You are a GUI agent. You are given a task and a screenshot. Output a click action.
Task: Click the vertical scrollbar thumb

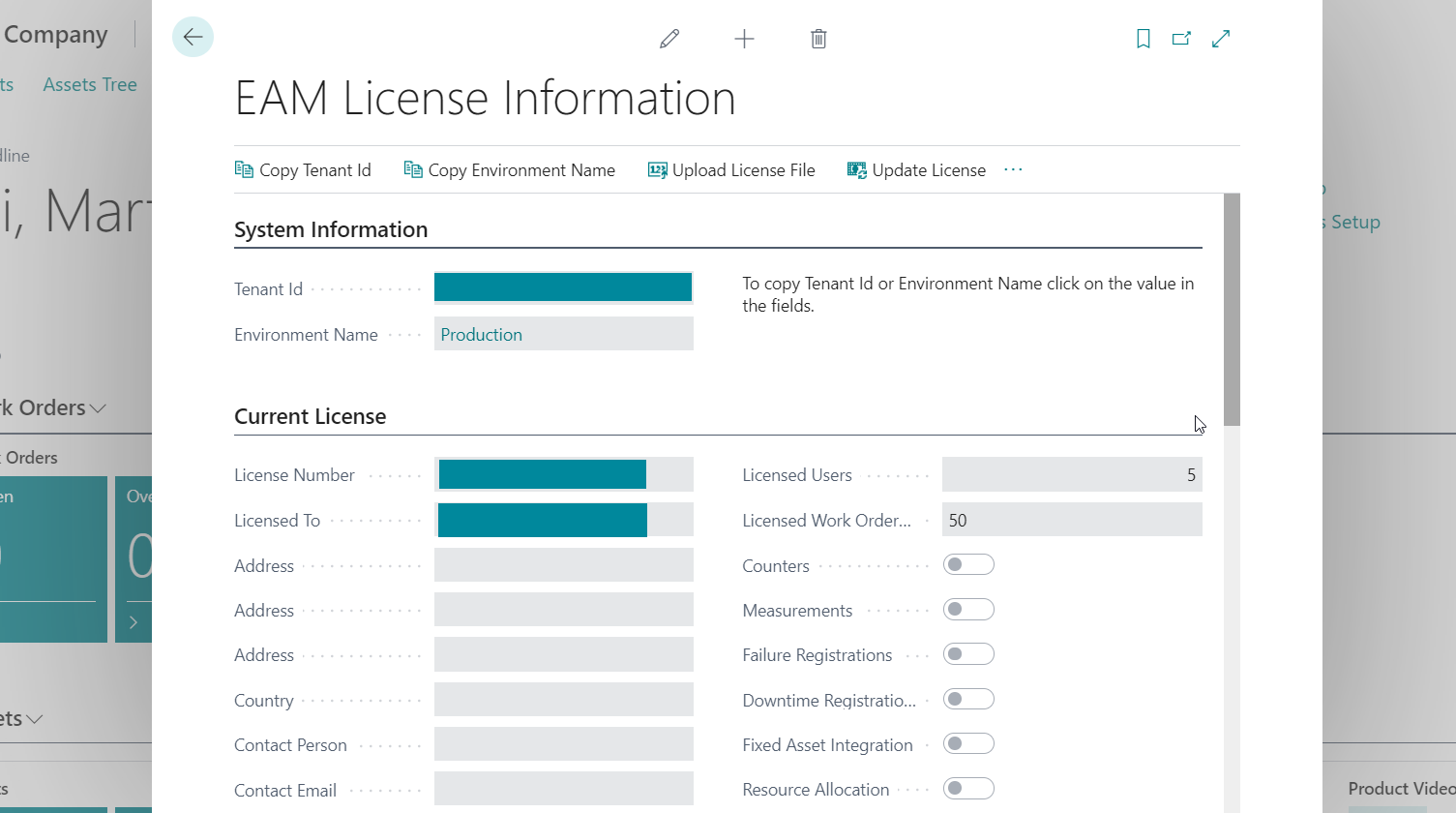point(1232,310)
